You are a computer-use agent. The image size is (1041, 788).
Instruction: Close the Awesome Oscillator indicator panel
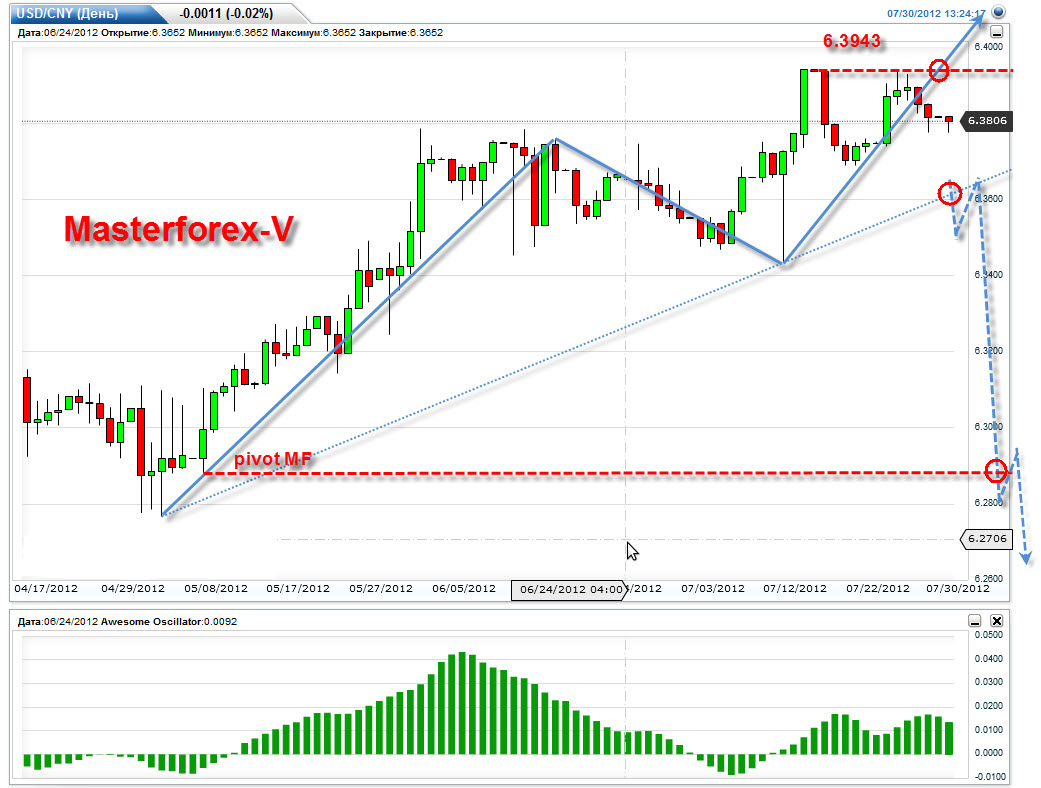(x=997, y=621)
